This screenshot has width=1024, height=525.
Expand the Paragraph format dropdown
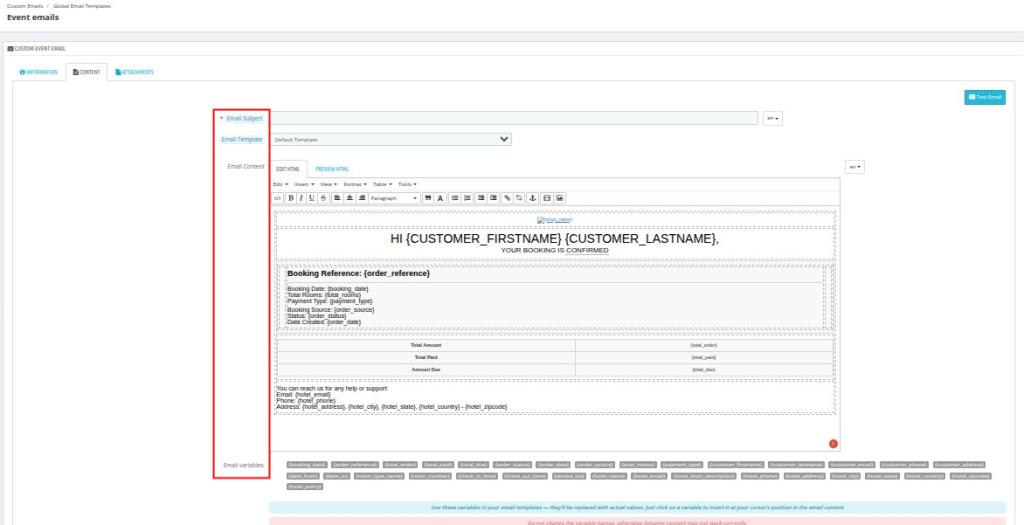[394, 198]
